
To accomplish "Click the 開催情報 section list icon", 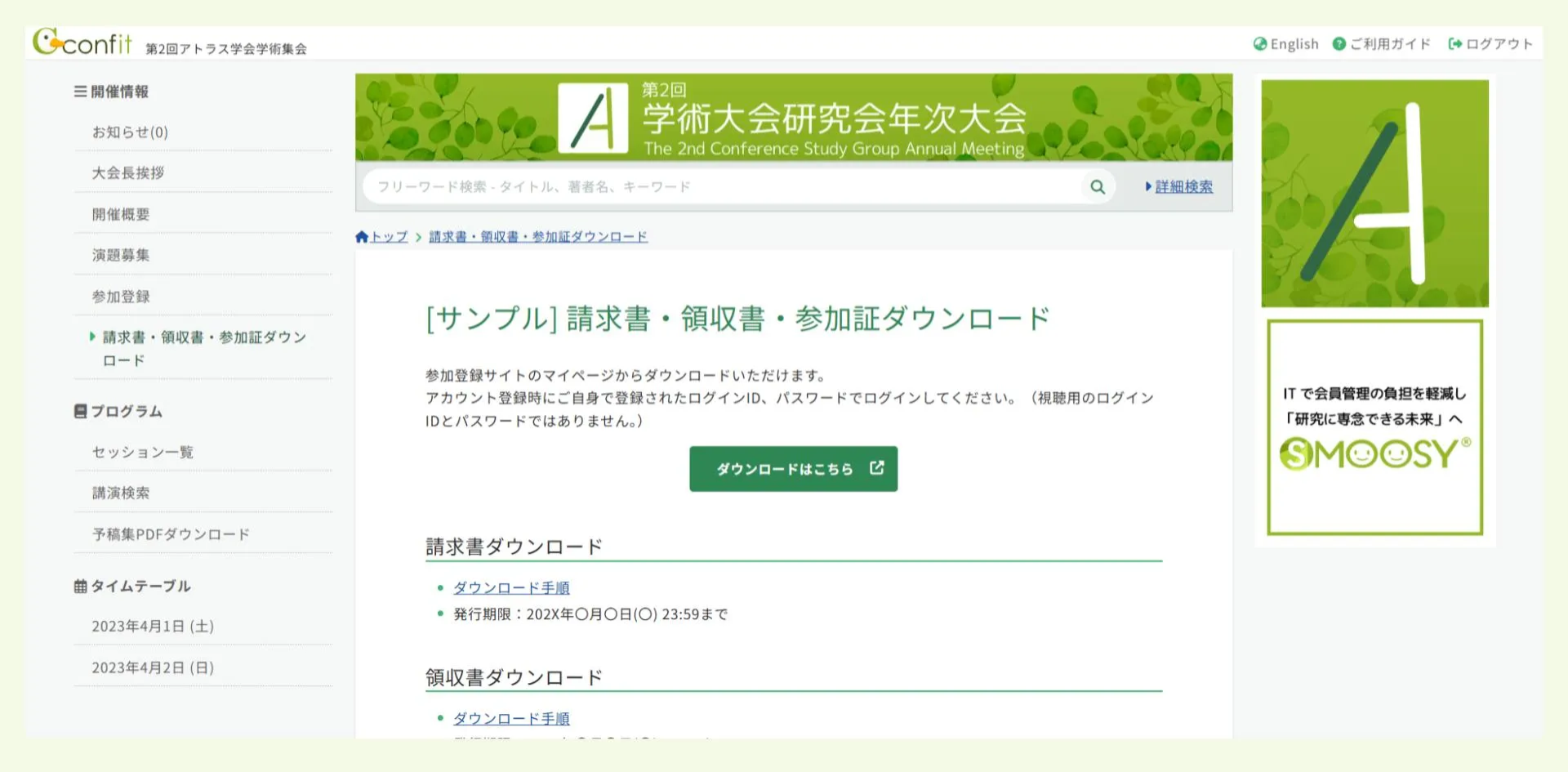I will (80, 92).
